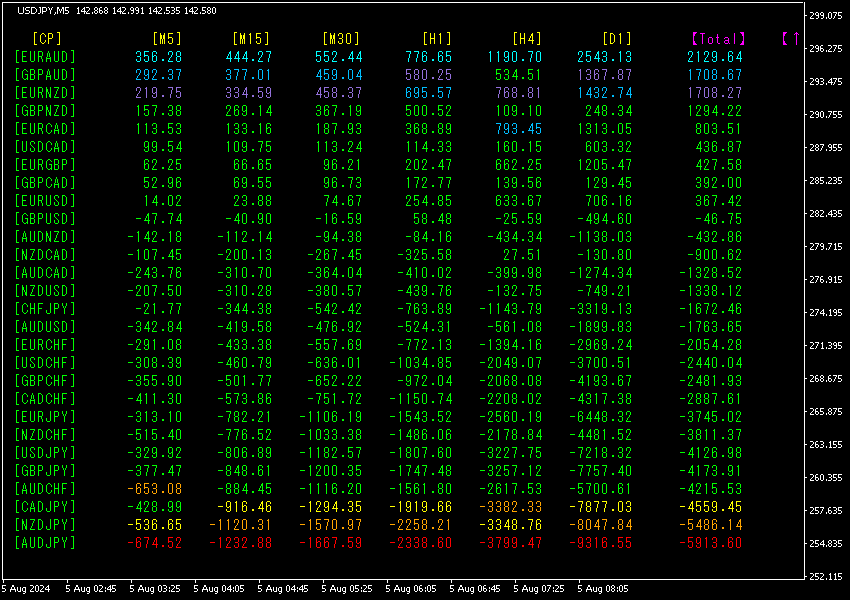Click the 252.115 price scale label
This screenshot has width=850, height=600.
(x=826, y=576)
